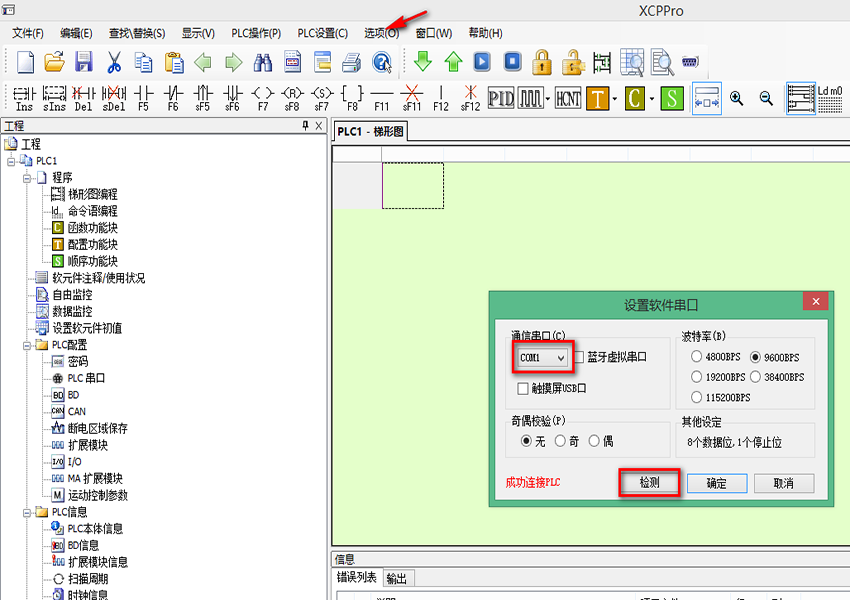Open the 选项(O) menu
This screenshot has width=850, height=600.
click(x=381, y=33)
